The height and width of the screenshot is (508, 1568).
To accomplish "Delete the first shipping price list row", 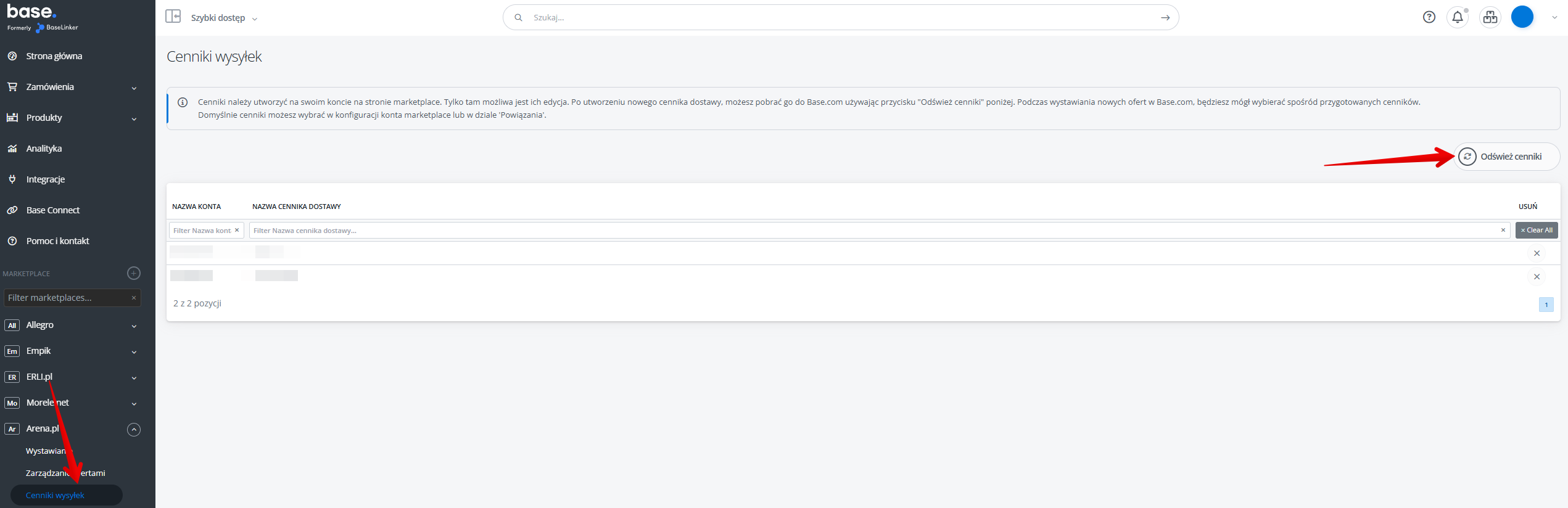I will point(1537,253).
